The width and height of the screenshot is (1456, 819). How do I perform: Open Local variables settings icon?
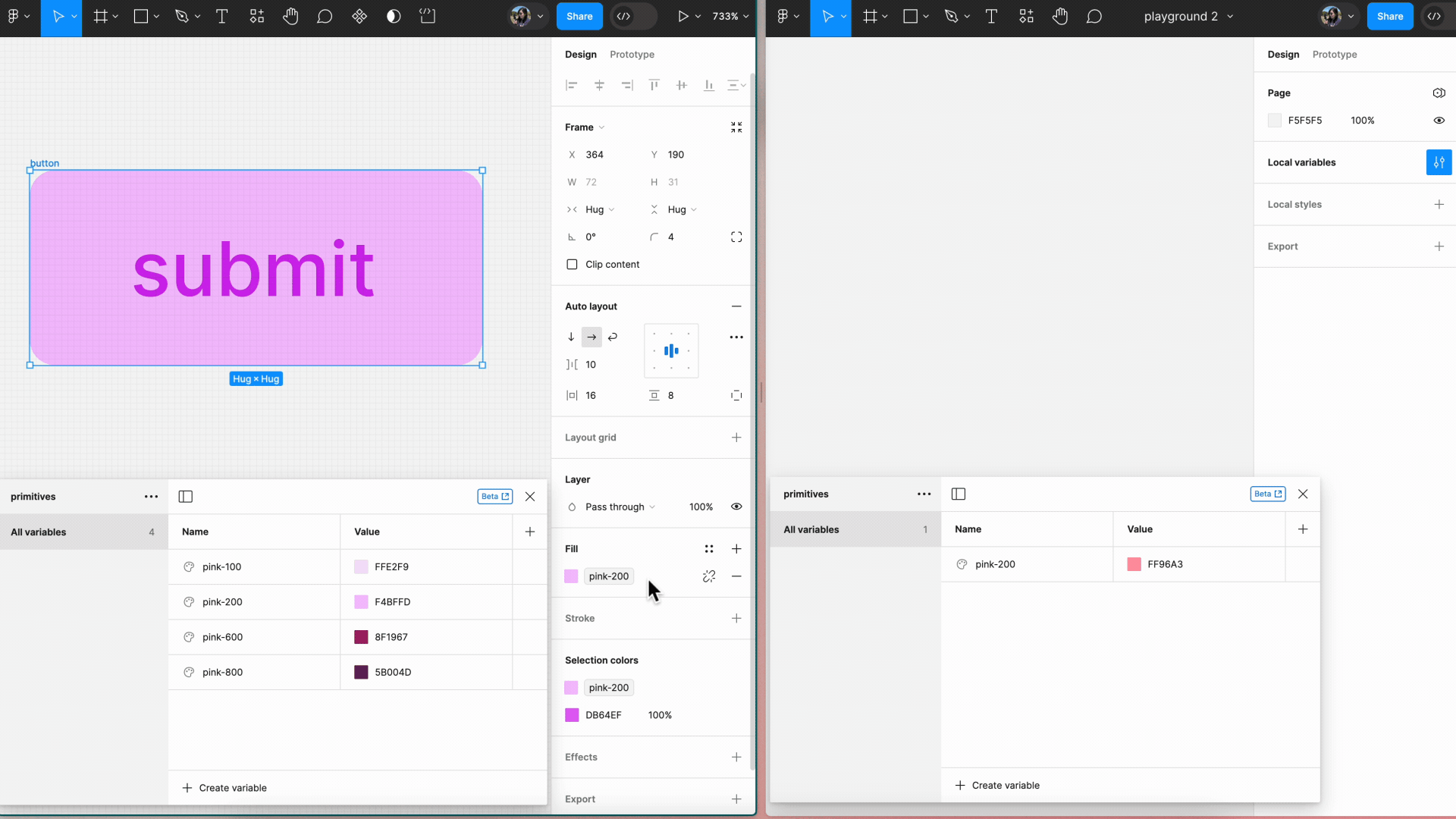point(1439,162)
